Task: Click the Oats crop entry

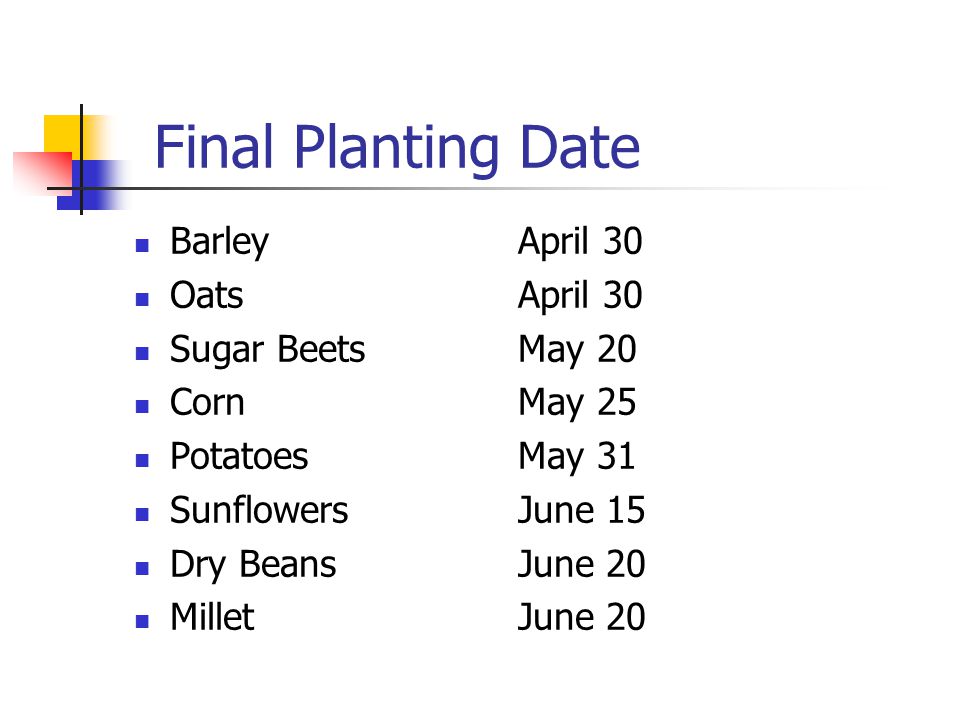Action: (x=206, y=295)
